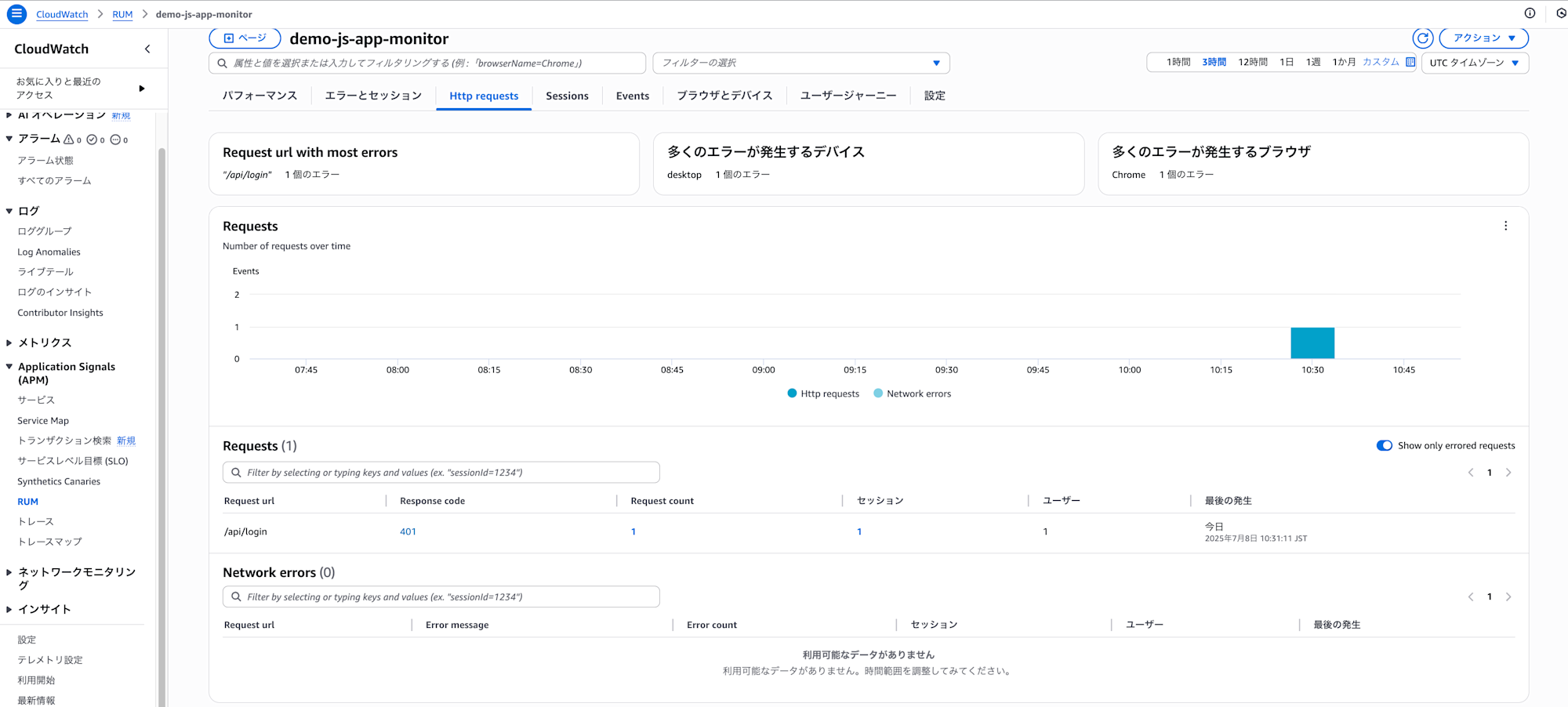1568x707 pixels.
Task: Switch to the ユーザージャーニー tab
Action: pyautogui.click(x=848, y=96)
